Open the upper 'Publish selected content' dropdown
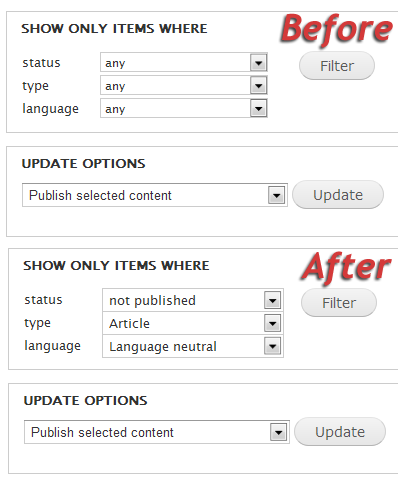The image size is (398, 500). (x=155, y=195)
